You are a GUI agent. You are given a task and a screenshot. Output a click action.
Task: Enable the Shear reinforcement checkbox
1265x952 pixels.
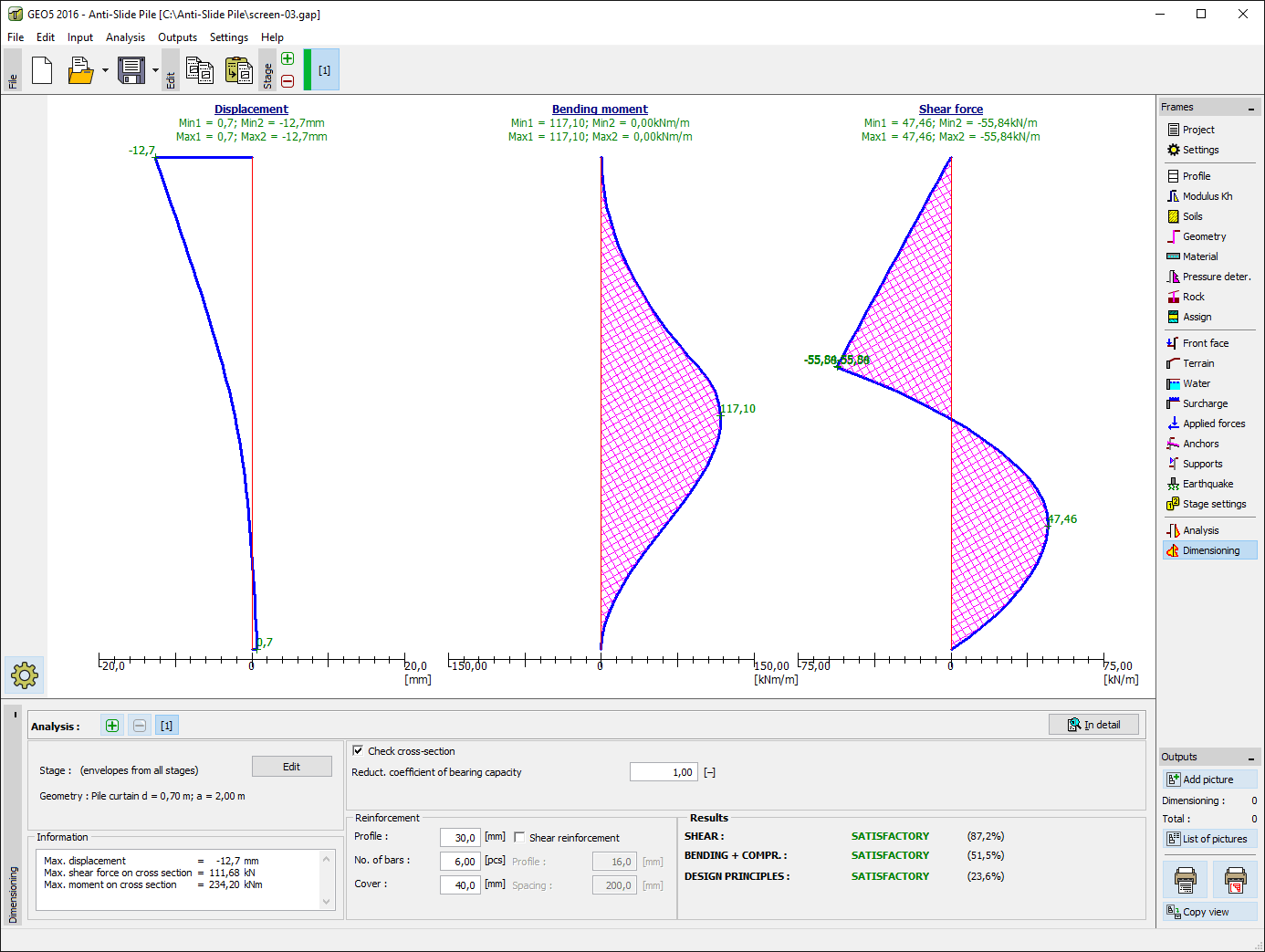pyautogui.click(x=519, y=837)
